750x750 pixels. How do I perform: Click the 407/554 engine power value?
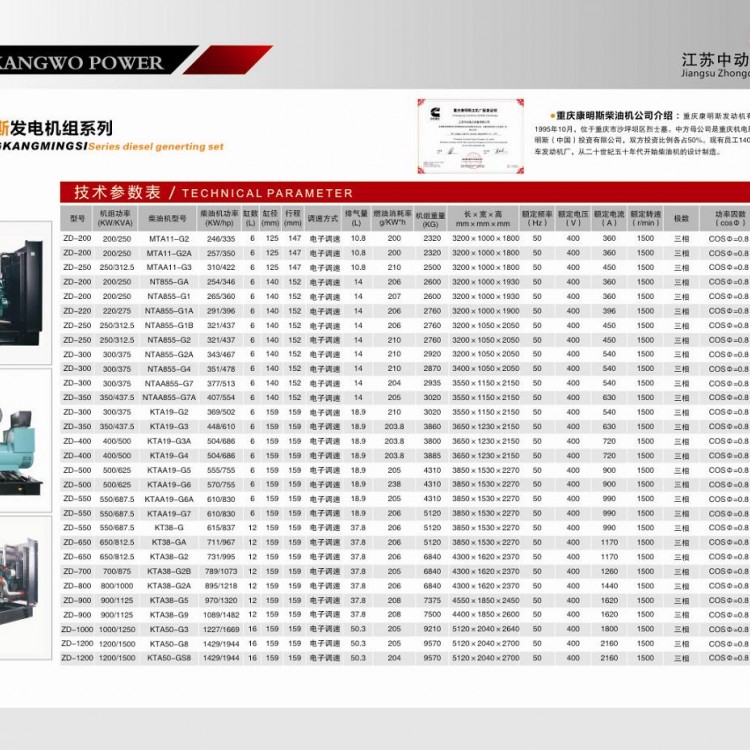221,398
